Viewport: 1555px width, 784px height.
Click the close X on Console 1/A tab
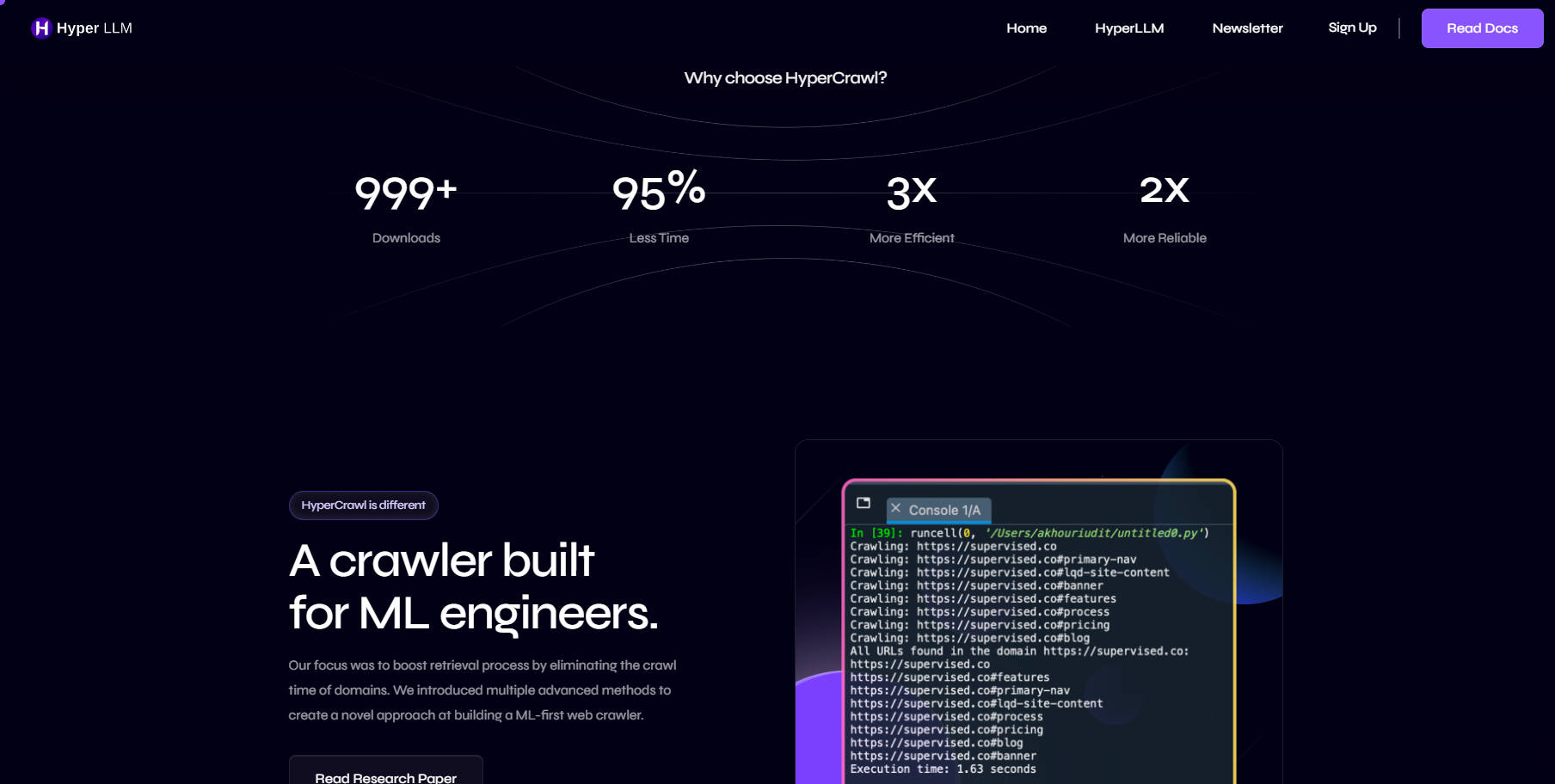click(897, 508)
